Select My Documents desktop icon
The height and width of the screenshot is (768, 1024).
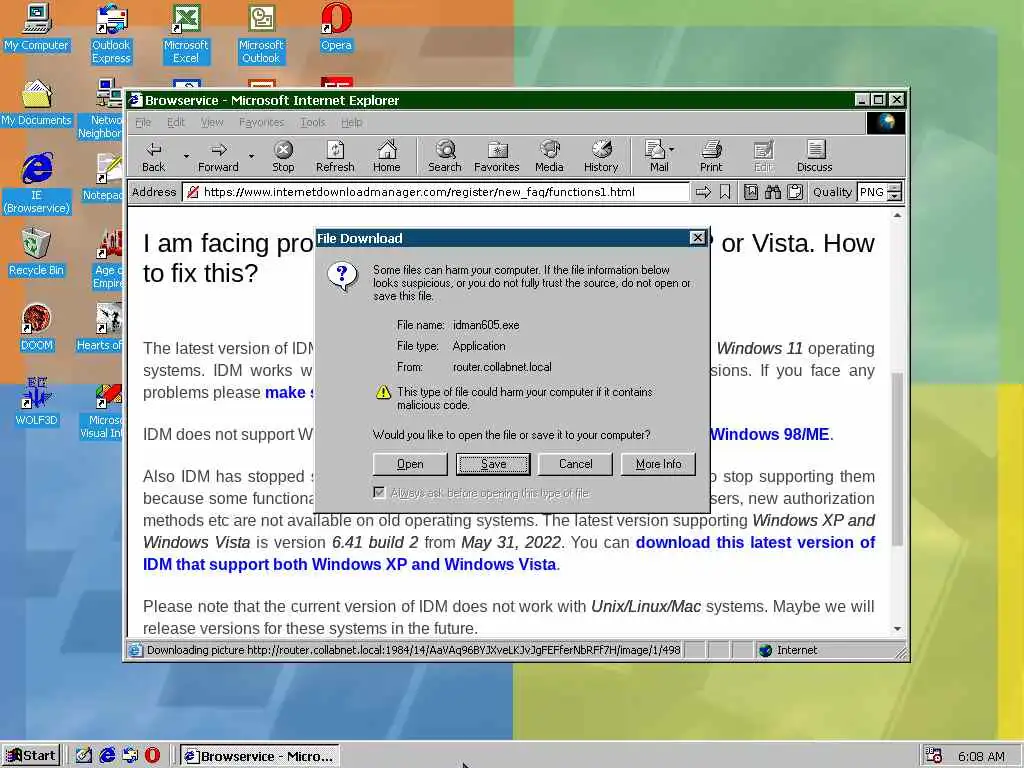coord(37,103)
